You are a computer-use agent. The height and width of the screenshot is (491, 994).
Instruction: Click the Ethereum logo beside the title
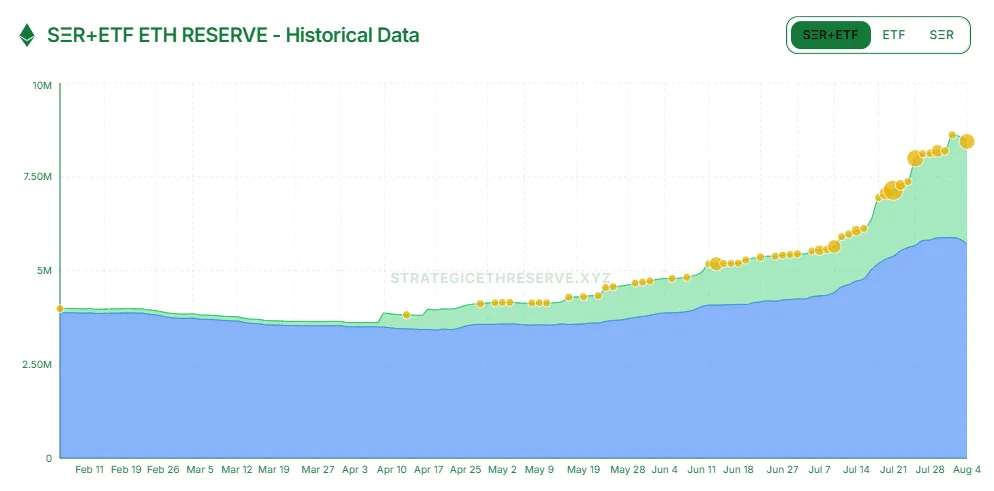click(27, 35)
